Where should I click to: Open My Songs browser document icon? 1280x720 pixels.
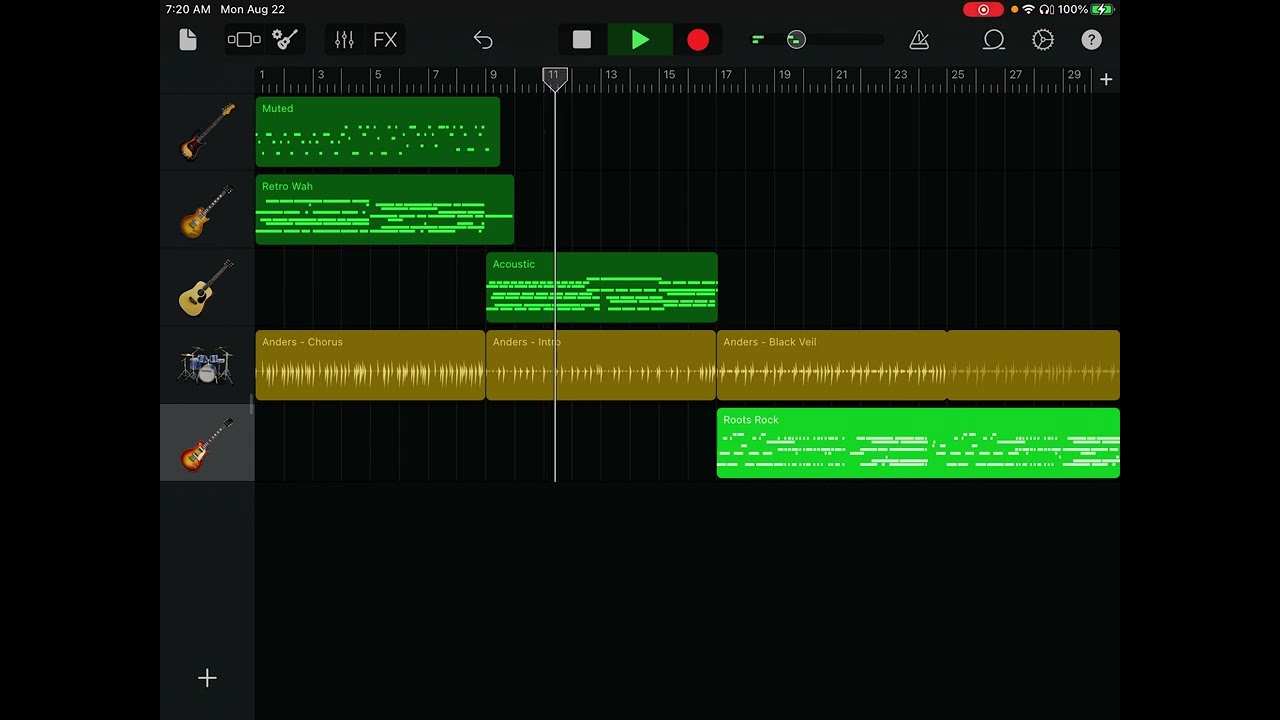click(188, 40)
